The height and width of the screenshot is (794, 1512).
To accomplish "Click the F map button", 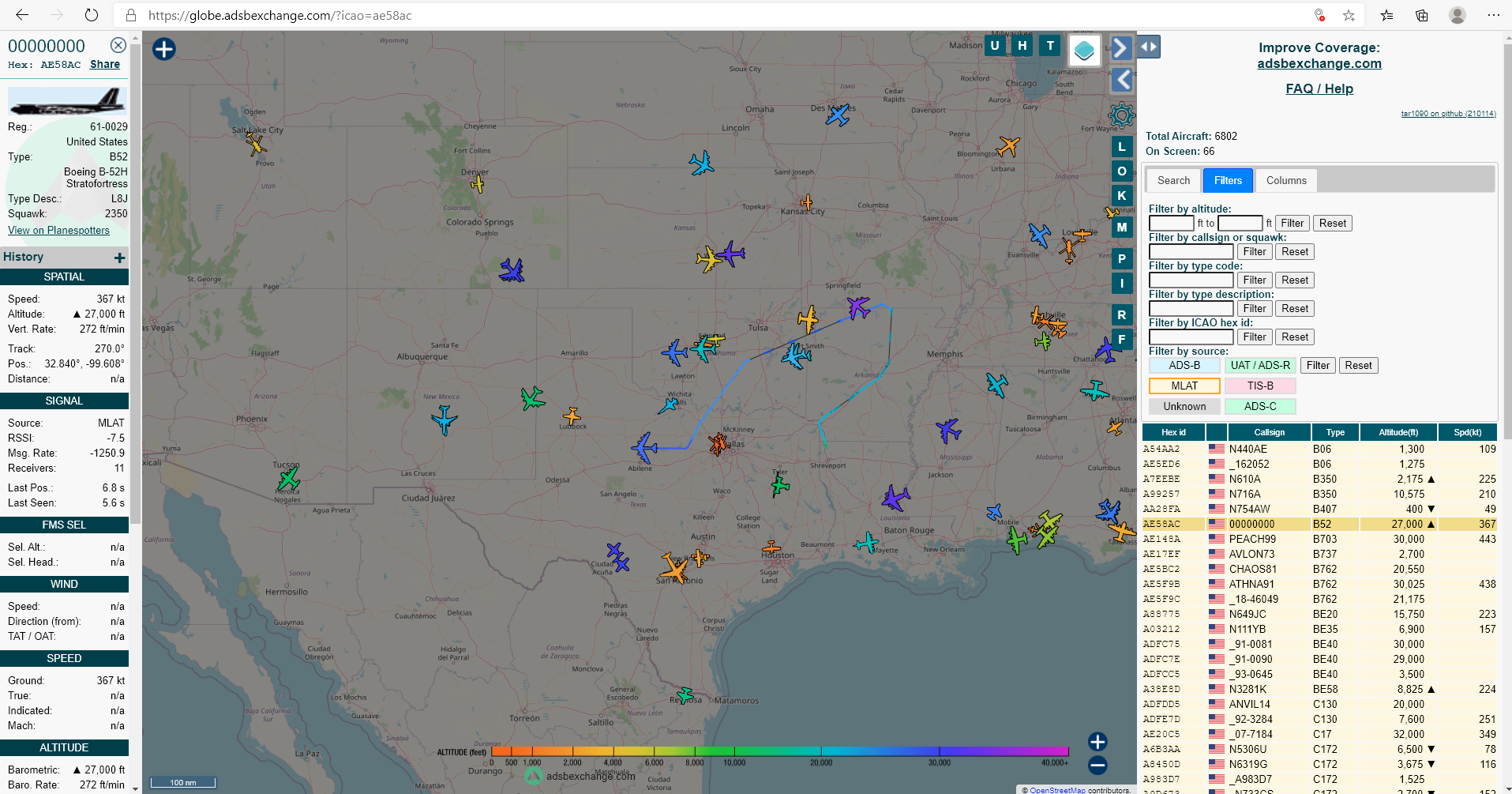I will pos(1122,340).
